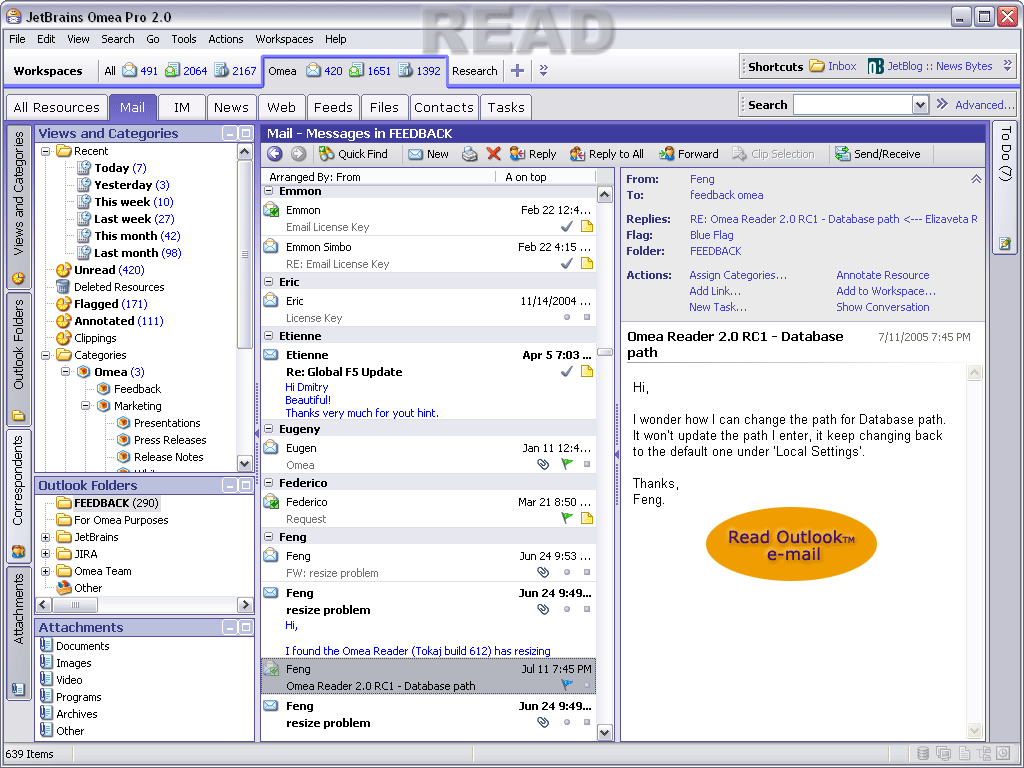Run Send/Receive
Viewport: 1024px width, 768px height.
pyautogui.click(x=878, y=154)
